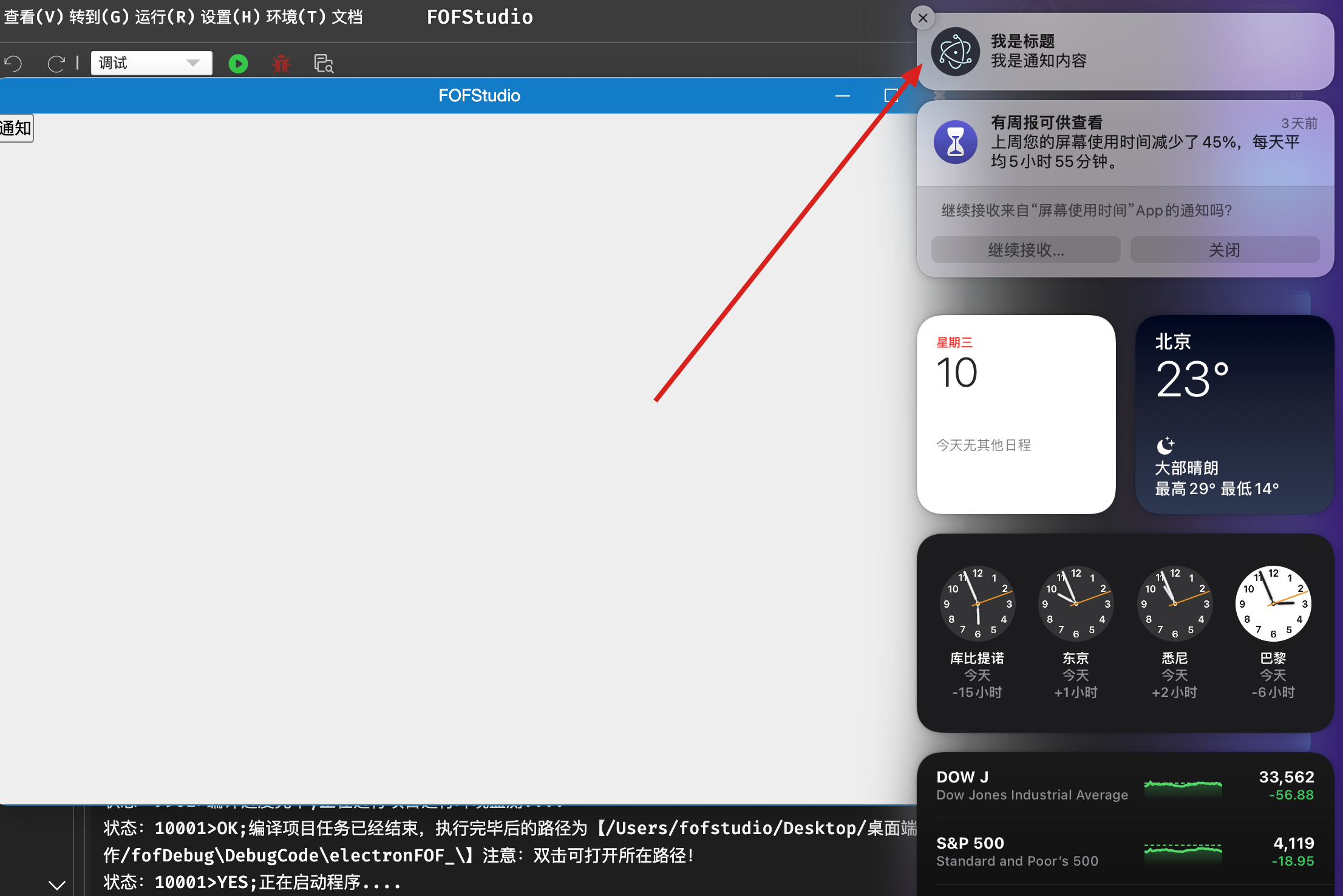Click the 关闭 button for Screen Time notifications

[1225, 249]
